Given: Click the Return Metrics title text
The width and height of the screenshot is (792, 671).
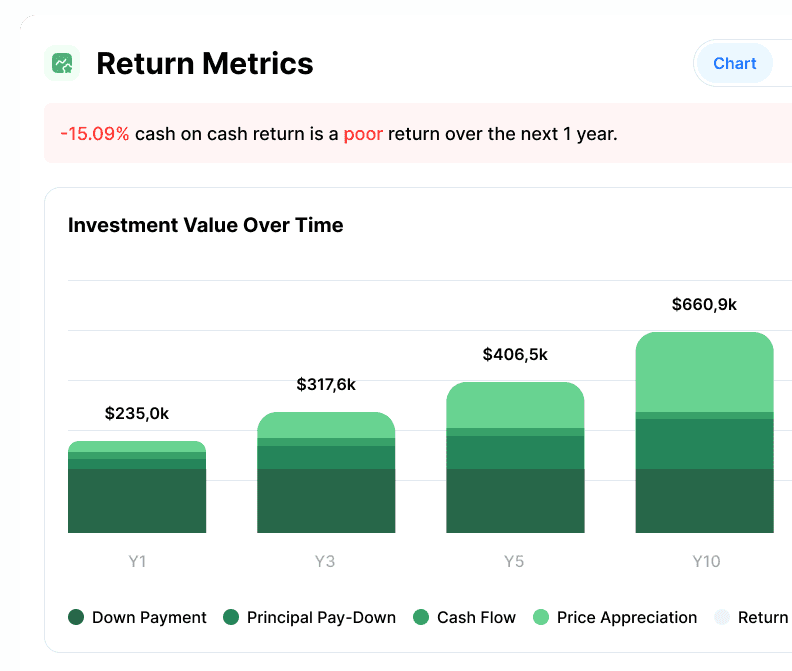Looking at the screenshot, I should (x=204, y=64).
